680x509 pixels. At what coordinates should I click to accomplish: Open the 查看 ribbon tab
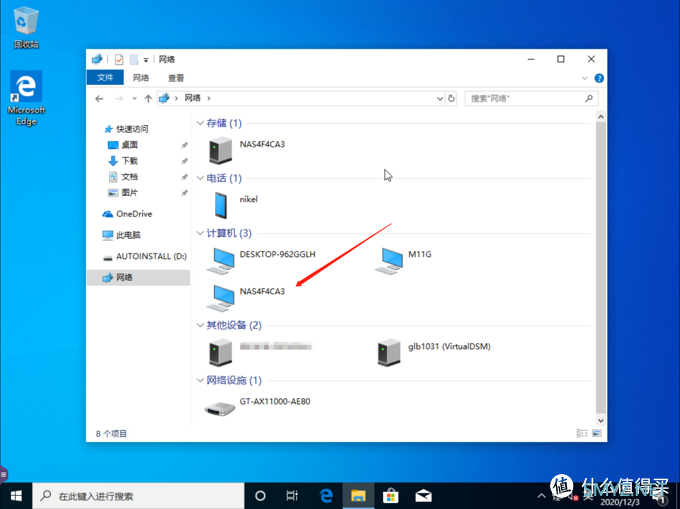click(176, 78)
